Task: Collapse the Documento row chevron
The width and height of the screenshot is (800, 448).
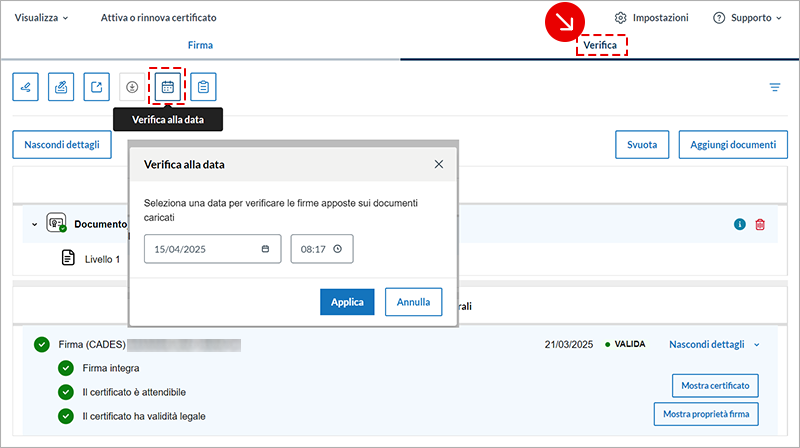Action: pos(34,225)
